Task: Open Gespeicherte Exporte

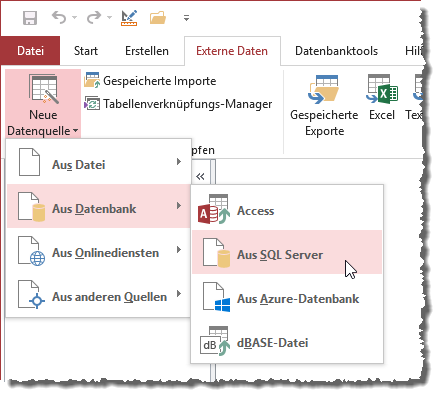Action: pos(324,122)
